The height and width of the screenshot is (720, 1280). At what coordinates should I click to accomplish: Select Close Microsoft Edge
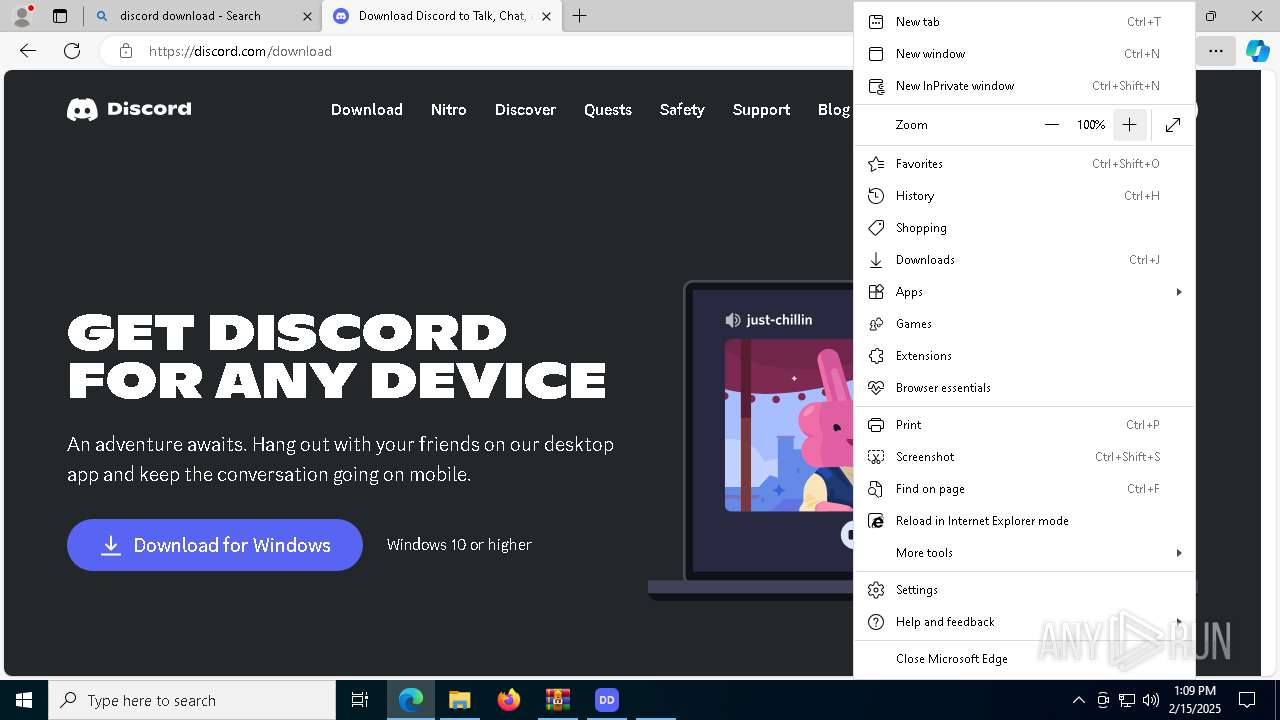(1024, 659)
